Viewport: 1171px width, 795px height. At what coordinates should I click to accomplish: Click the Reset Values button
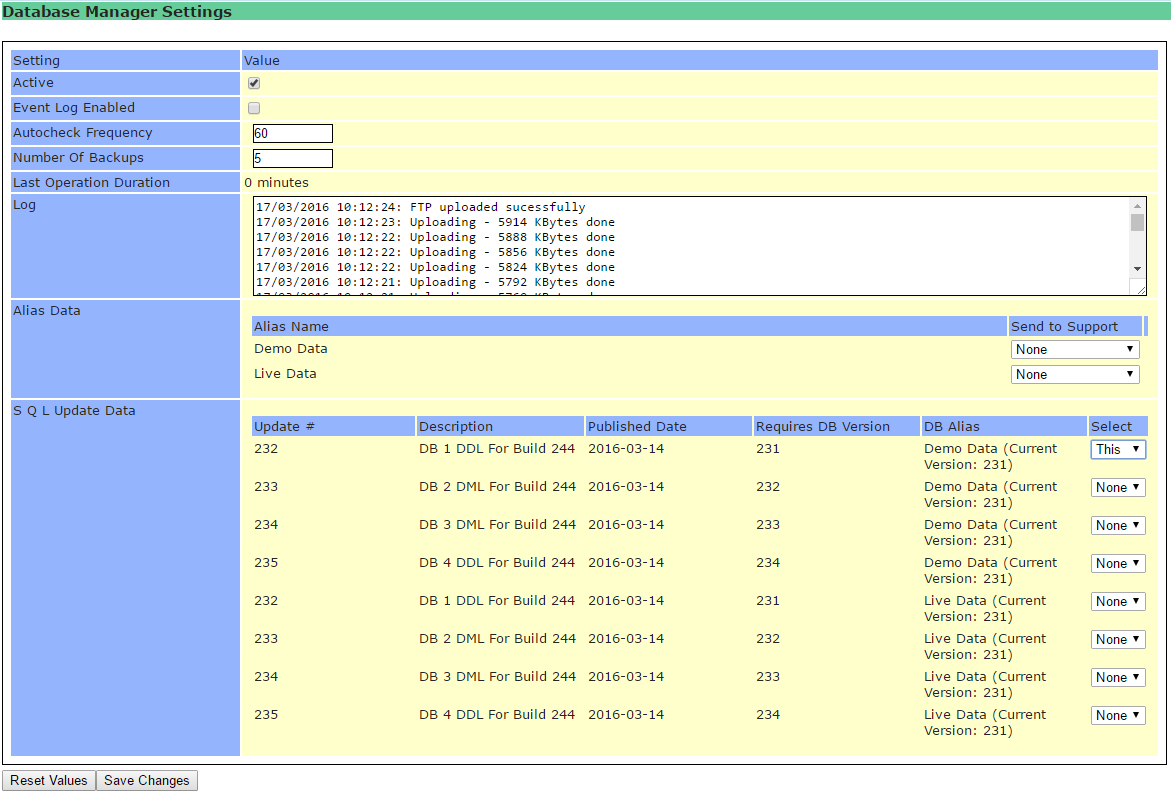click(x=49, y=781)
